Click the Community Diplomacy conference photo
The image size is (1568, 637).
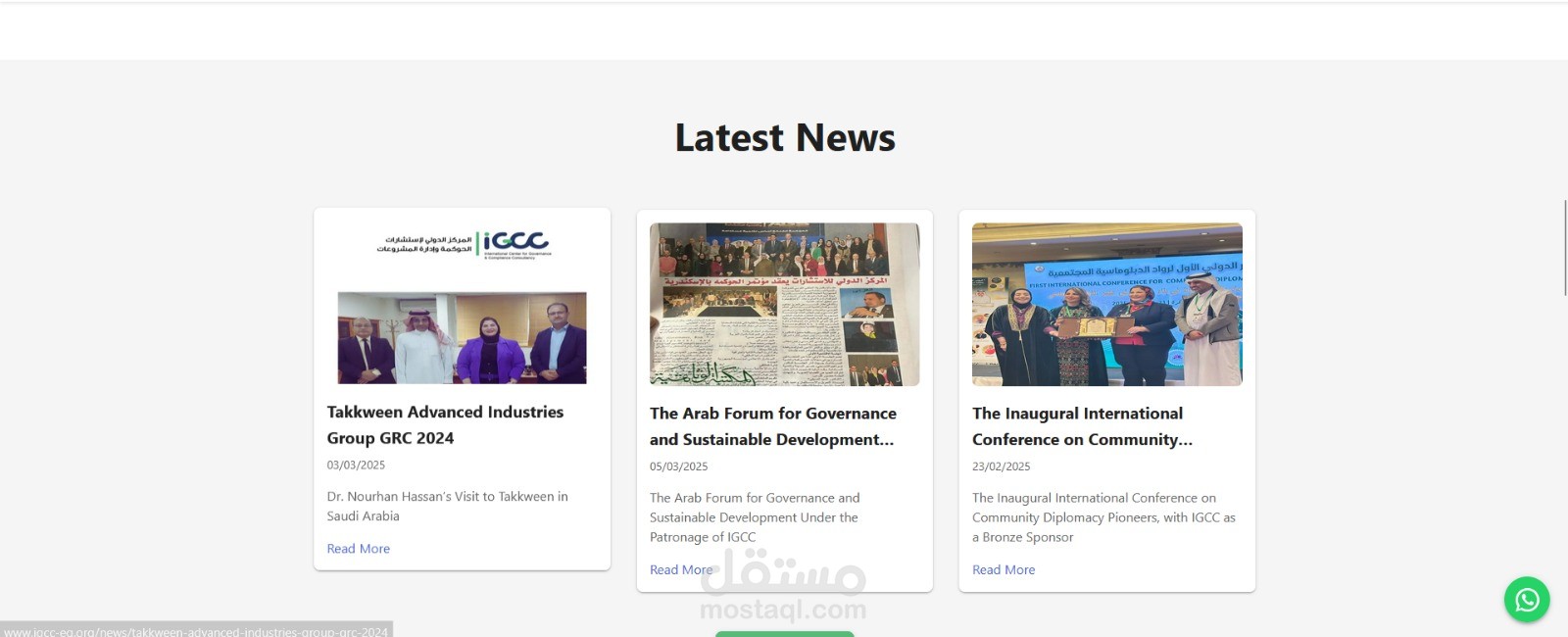click(1107, 304)
